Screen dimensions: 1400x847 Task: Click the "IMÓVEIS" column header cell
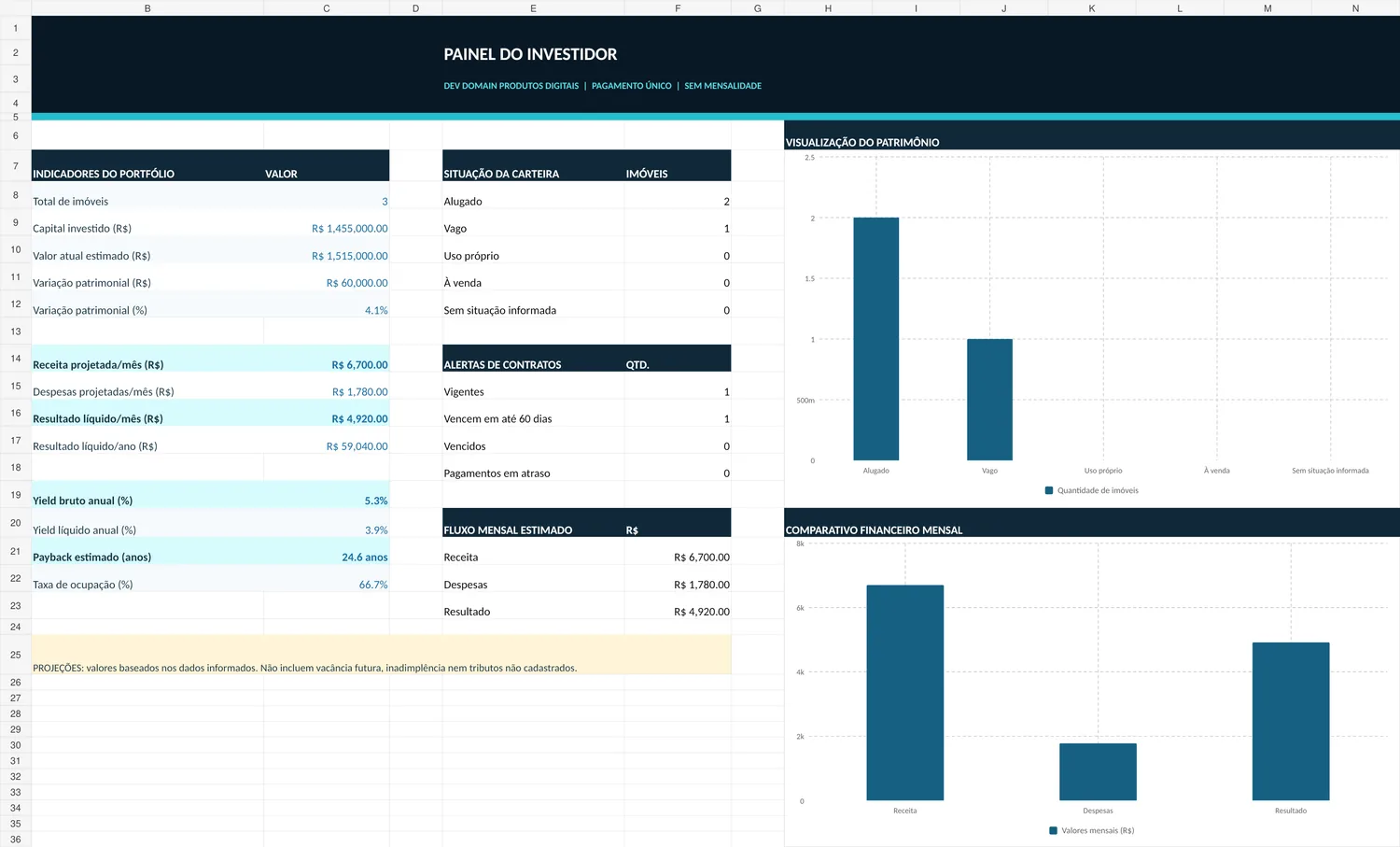tap(678, 165)
